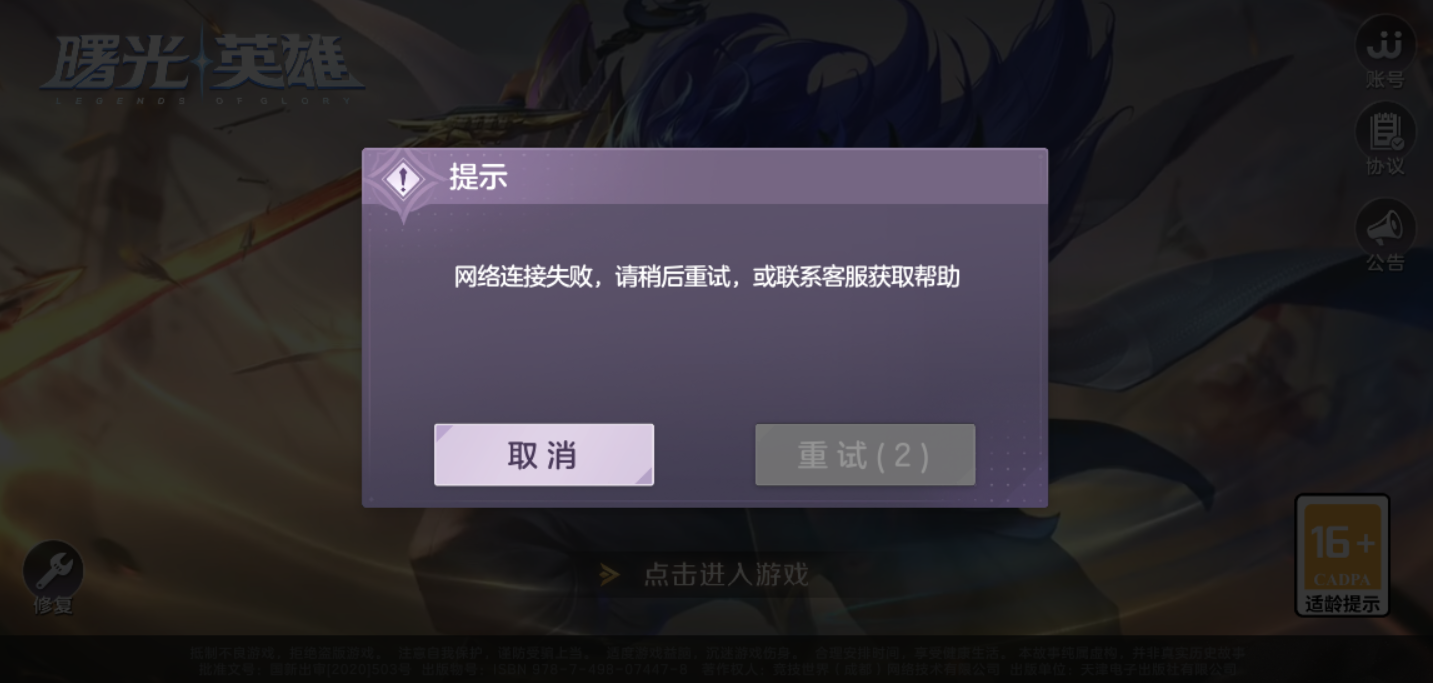Screen dimensions: 1433x683
Task: Open the 账号 account icon
Action: pos(1385,43)
